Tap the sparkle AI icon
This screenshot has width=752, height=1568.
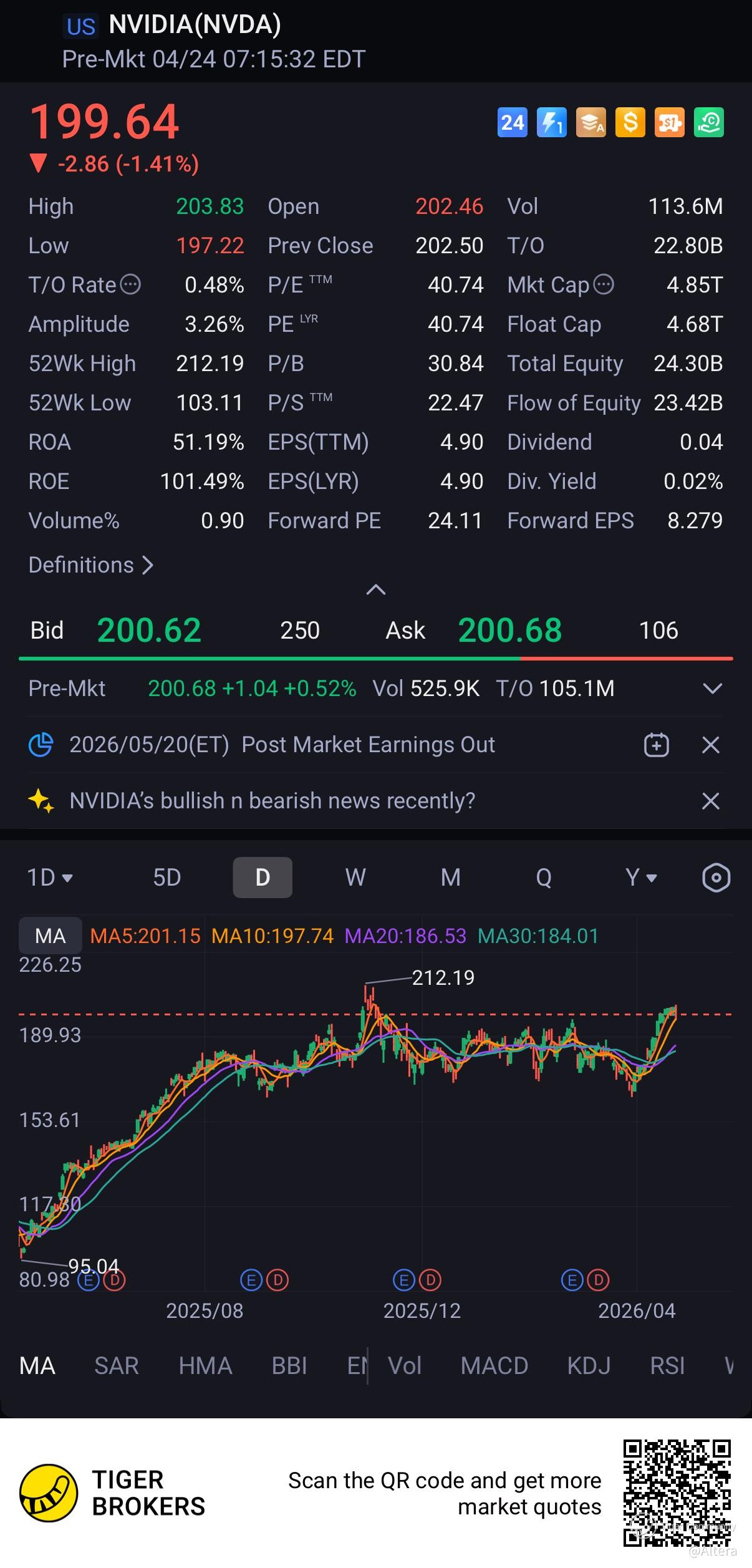pos(41,801)
